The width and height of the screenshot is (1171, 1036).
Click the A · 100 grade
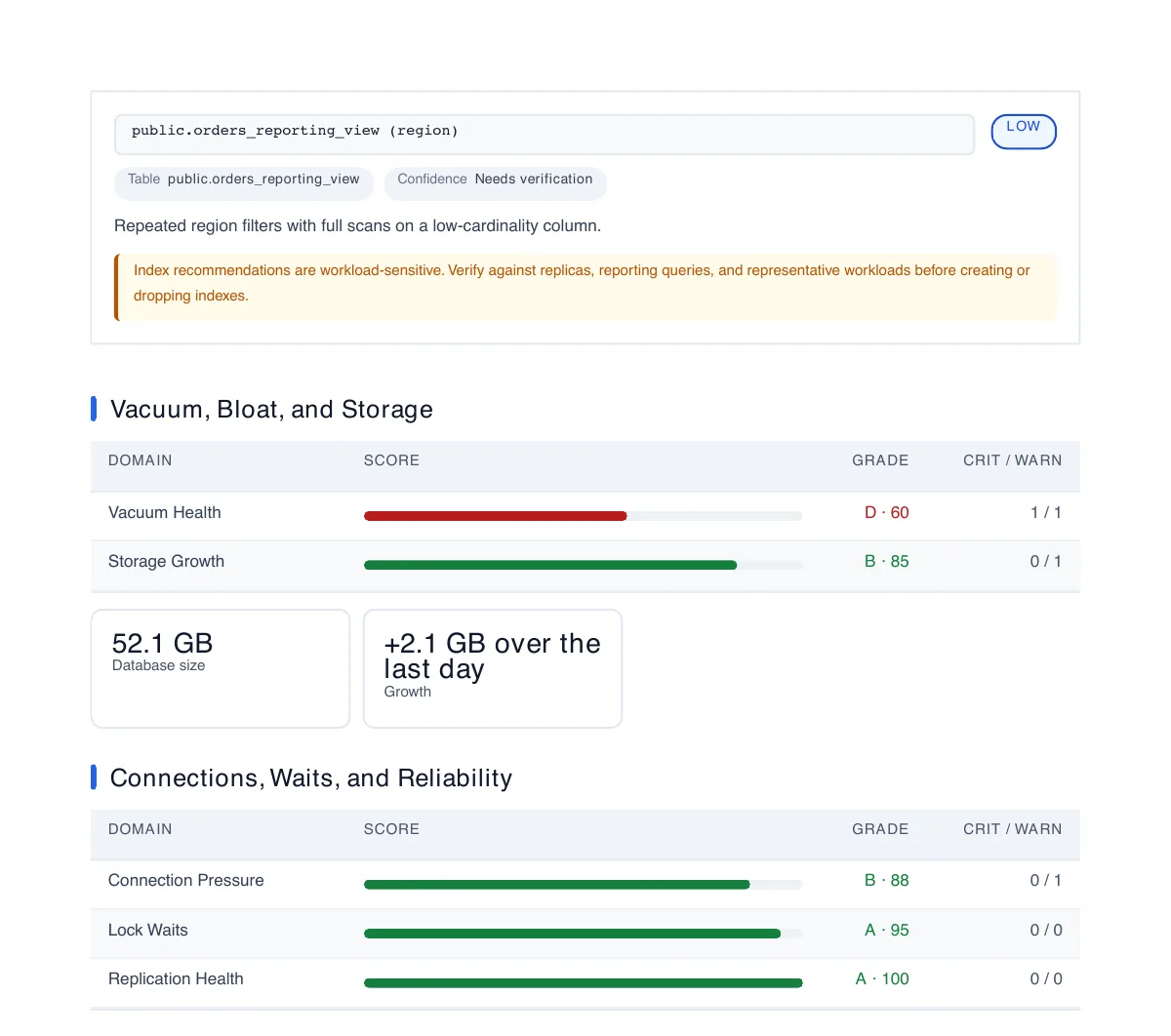point(882,978)
